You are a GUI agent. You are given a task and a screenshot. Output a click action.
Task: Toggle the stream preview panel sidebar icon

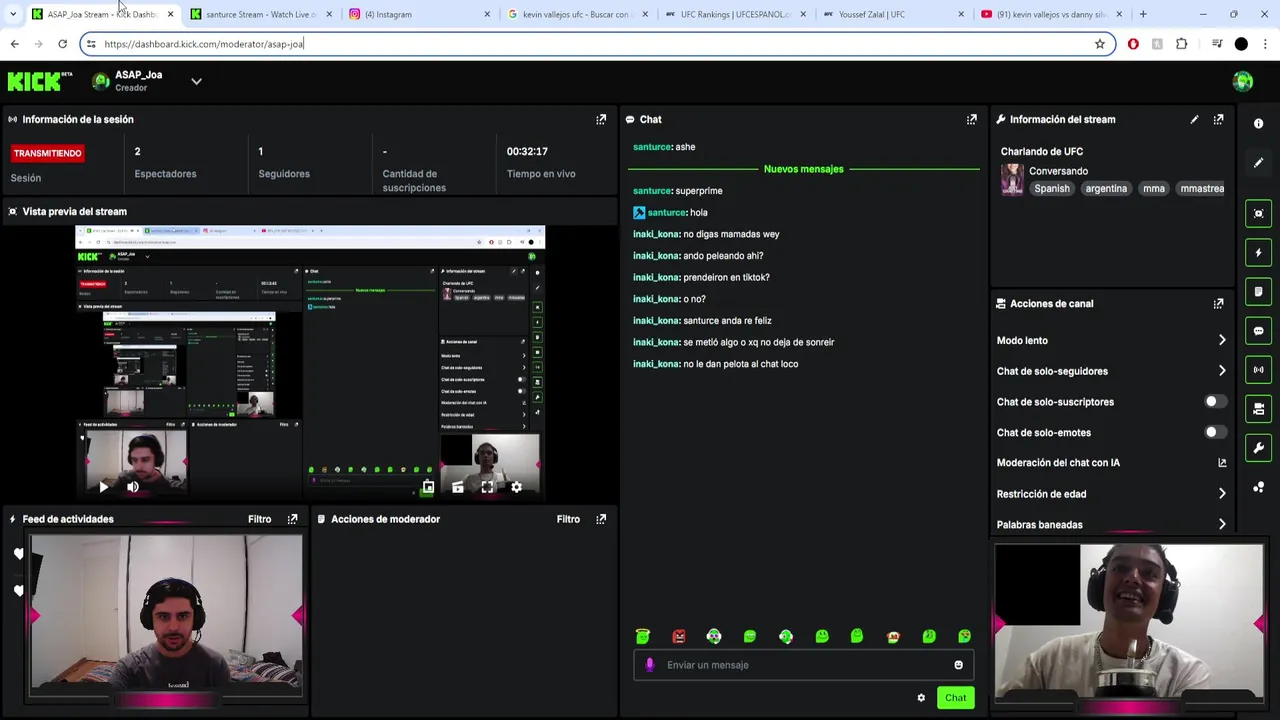[1258, 213]
